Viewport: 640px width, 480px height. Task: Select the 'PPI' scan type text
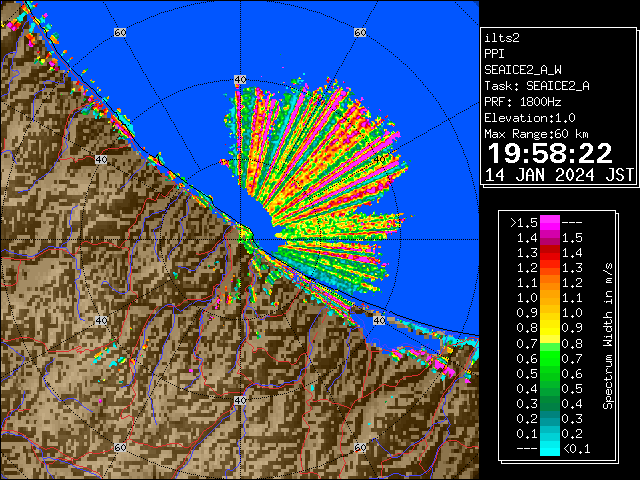494,54
